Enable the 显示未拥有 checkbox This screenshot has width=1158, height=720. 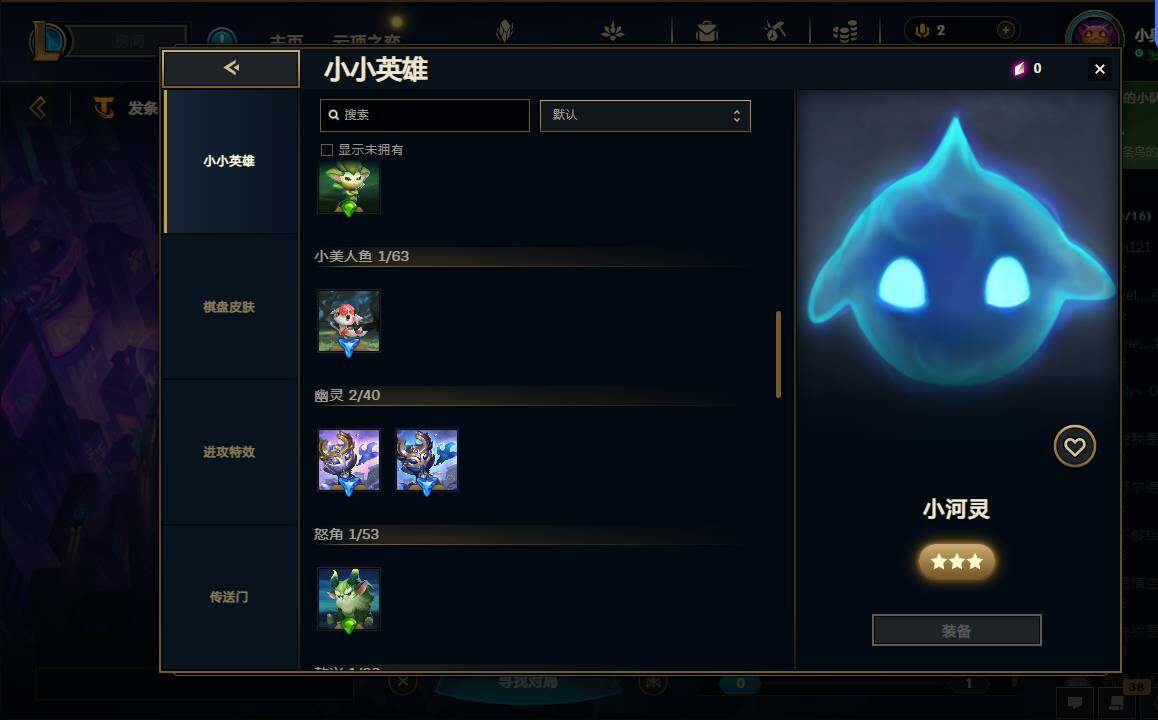[x=327, y=150]
